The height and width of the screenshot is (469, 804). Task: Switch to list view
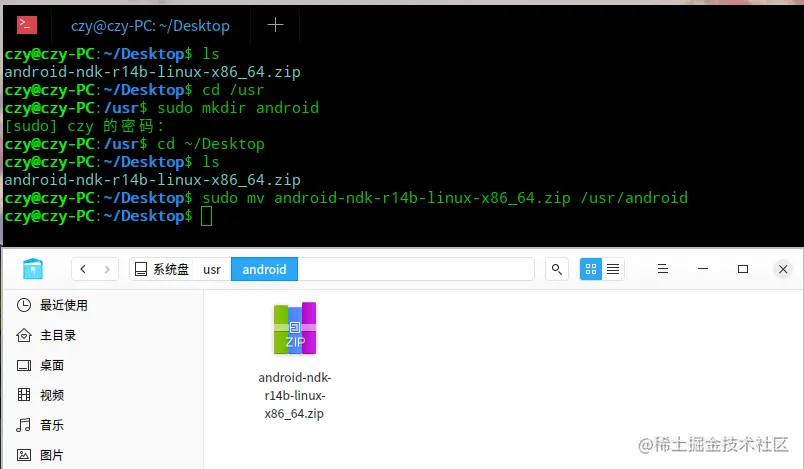(613, 269)
